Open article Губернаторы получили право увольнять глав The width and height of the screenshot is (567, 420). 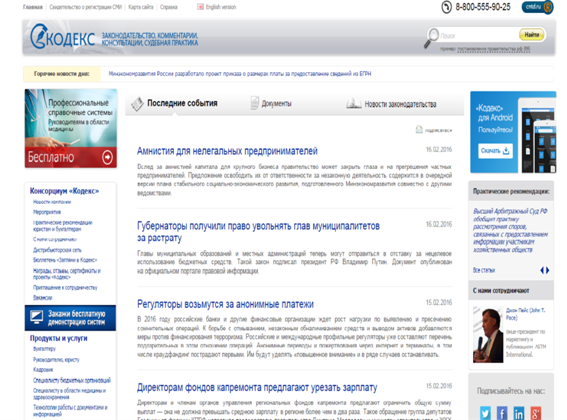(258, 232)
